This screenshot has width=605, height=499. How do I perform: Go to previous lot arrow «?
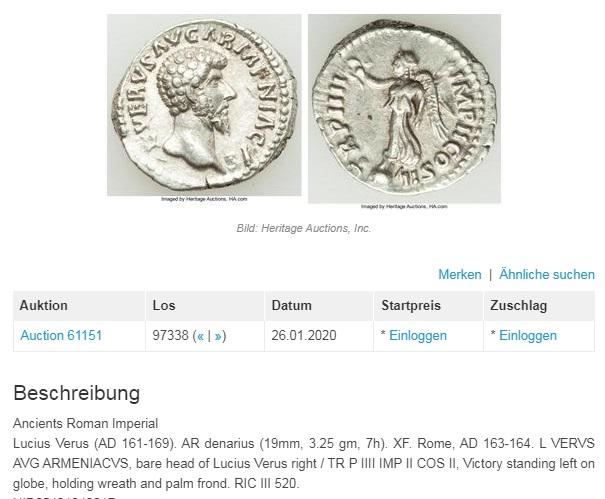click(200, 336)
